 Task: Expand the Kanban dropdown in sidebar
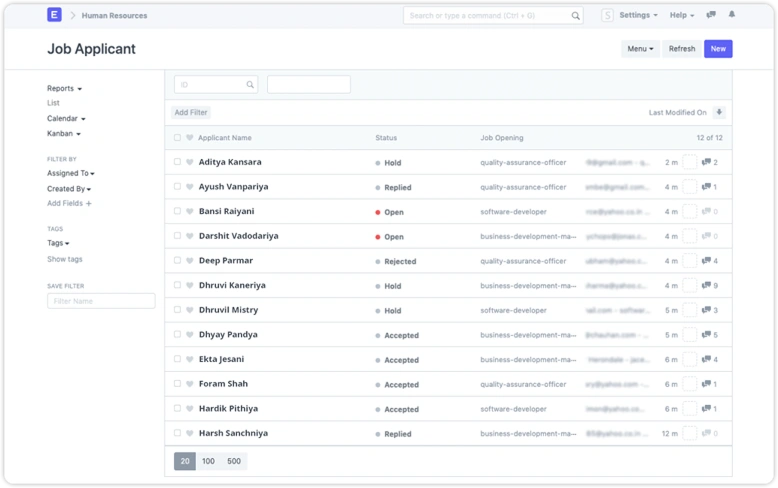tap(64, 133)
